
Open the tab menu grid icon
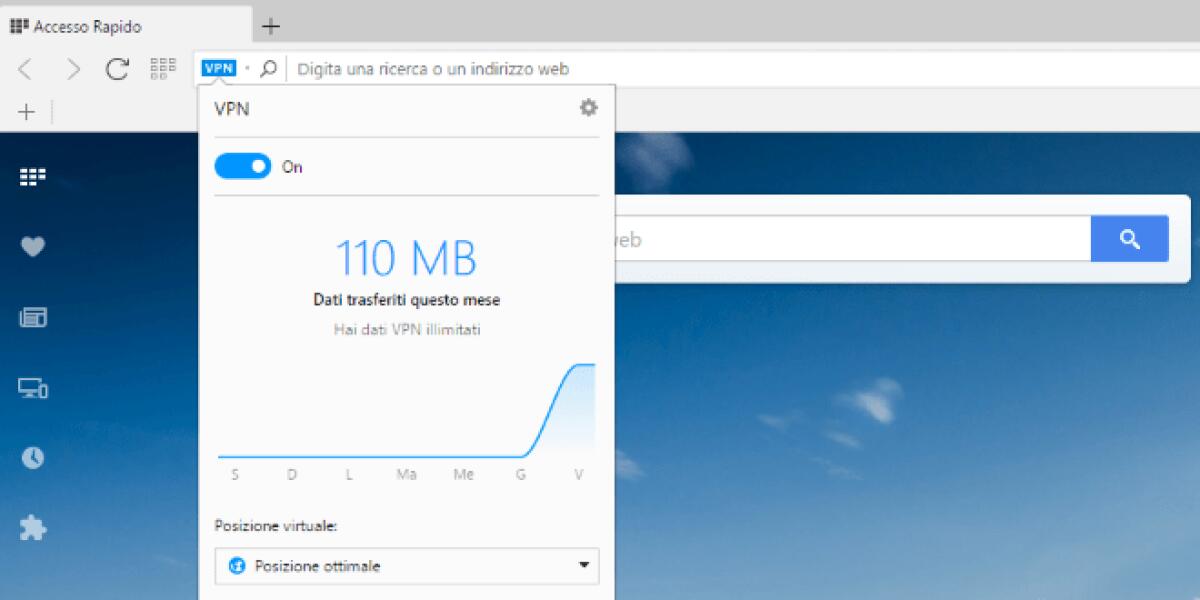pos(162,67)
